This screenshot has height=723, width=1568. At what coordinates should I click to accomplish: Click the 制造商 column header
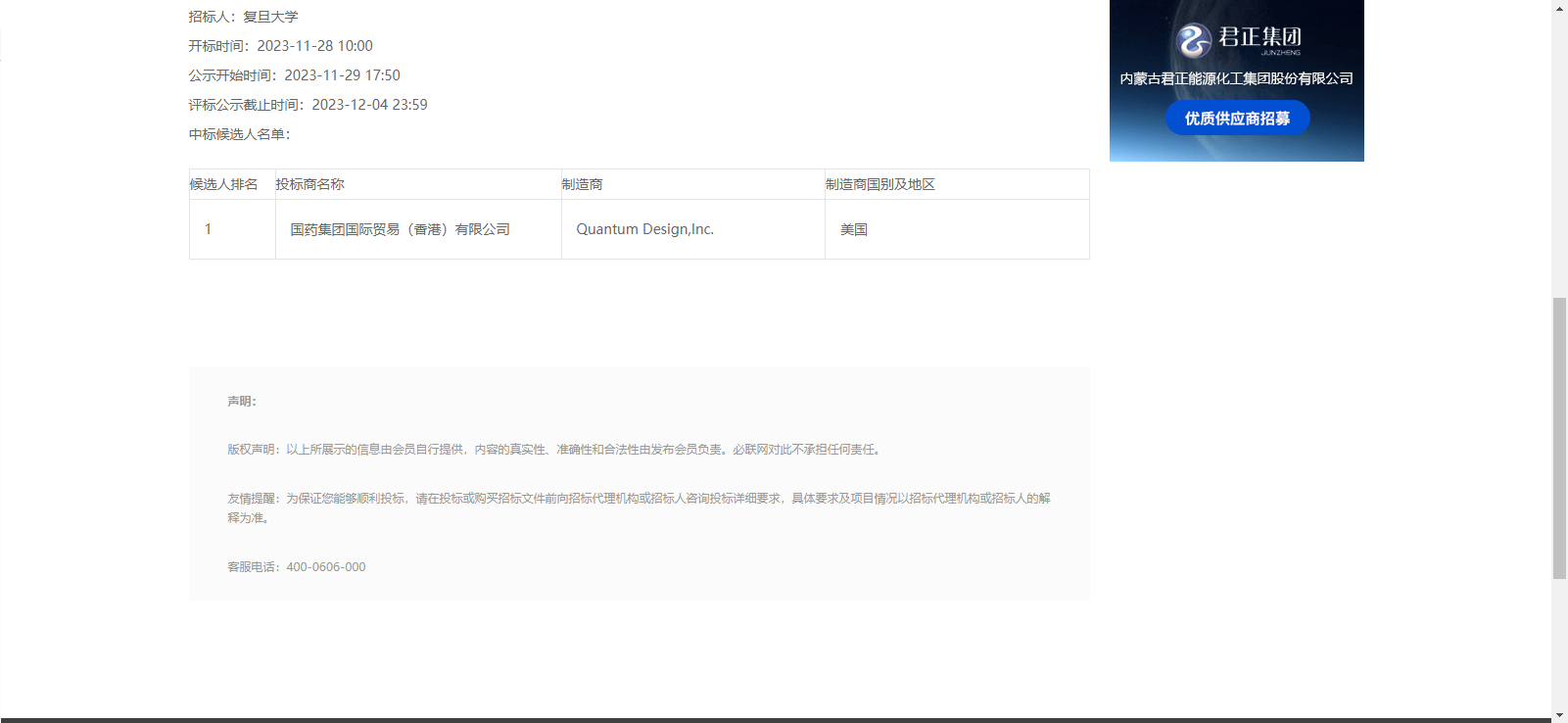(583, 184)
